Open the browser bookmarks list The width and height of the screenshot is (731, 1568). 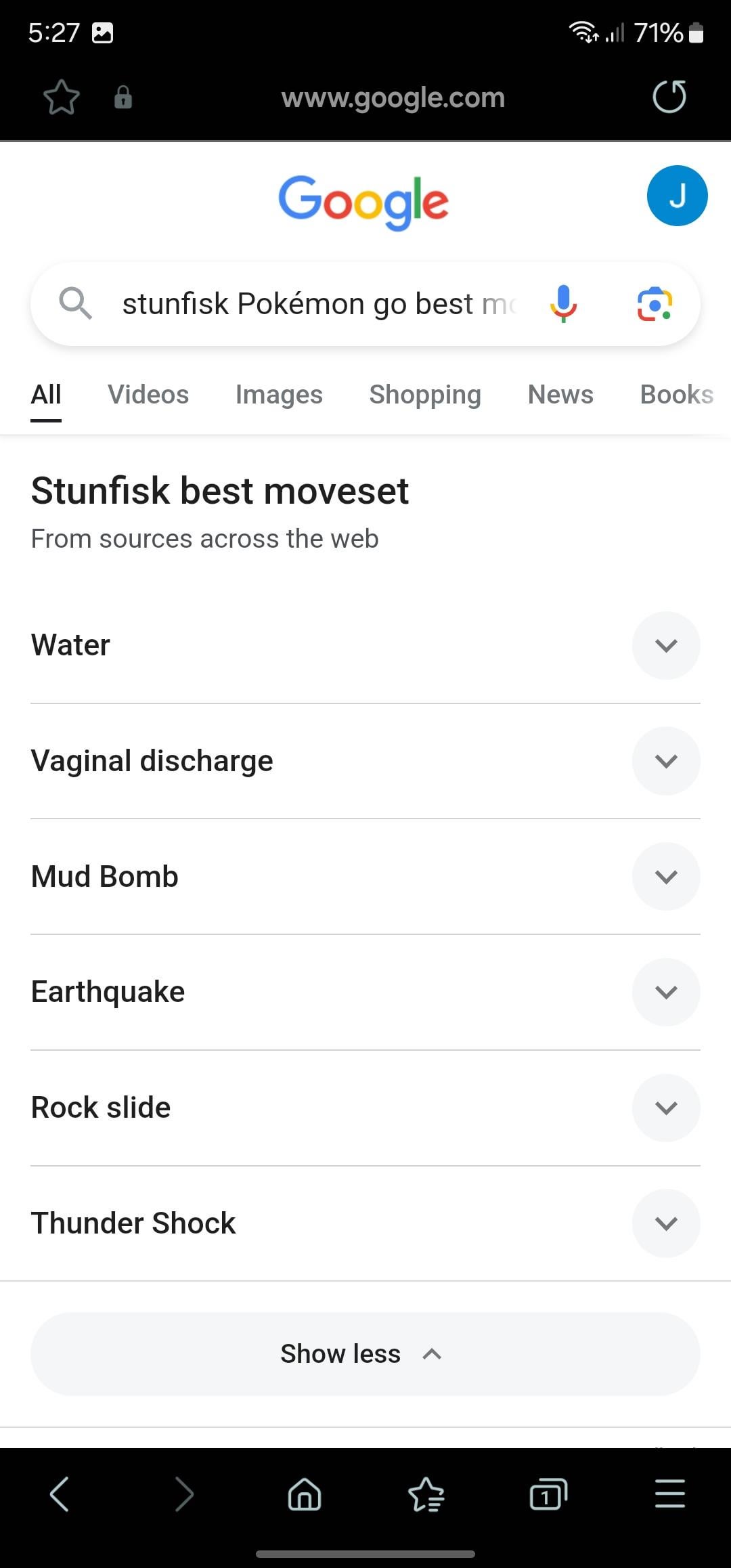(426, 1494)
